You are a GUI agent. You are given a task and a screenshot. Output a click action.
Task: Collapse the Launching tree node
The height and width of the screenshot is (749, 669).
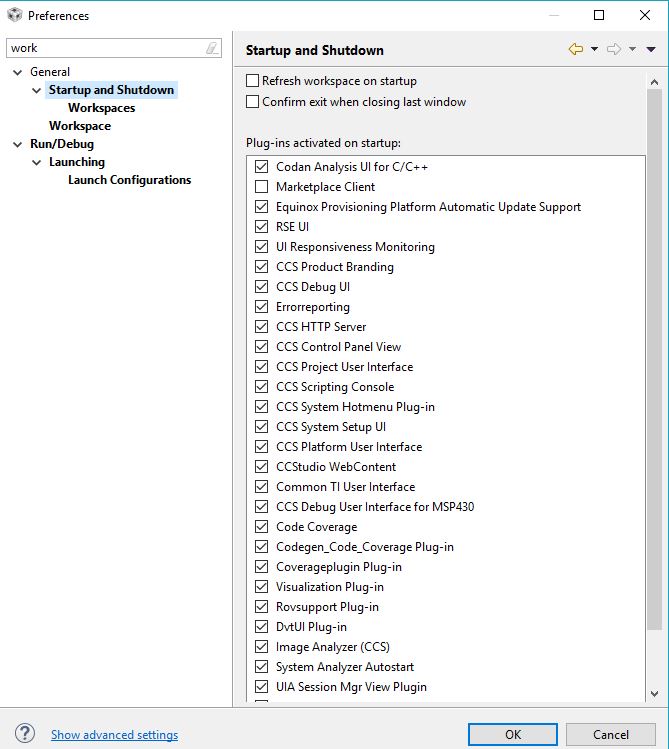36,162
